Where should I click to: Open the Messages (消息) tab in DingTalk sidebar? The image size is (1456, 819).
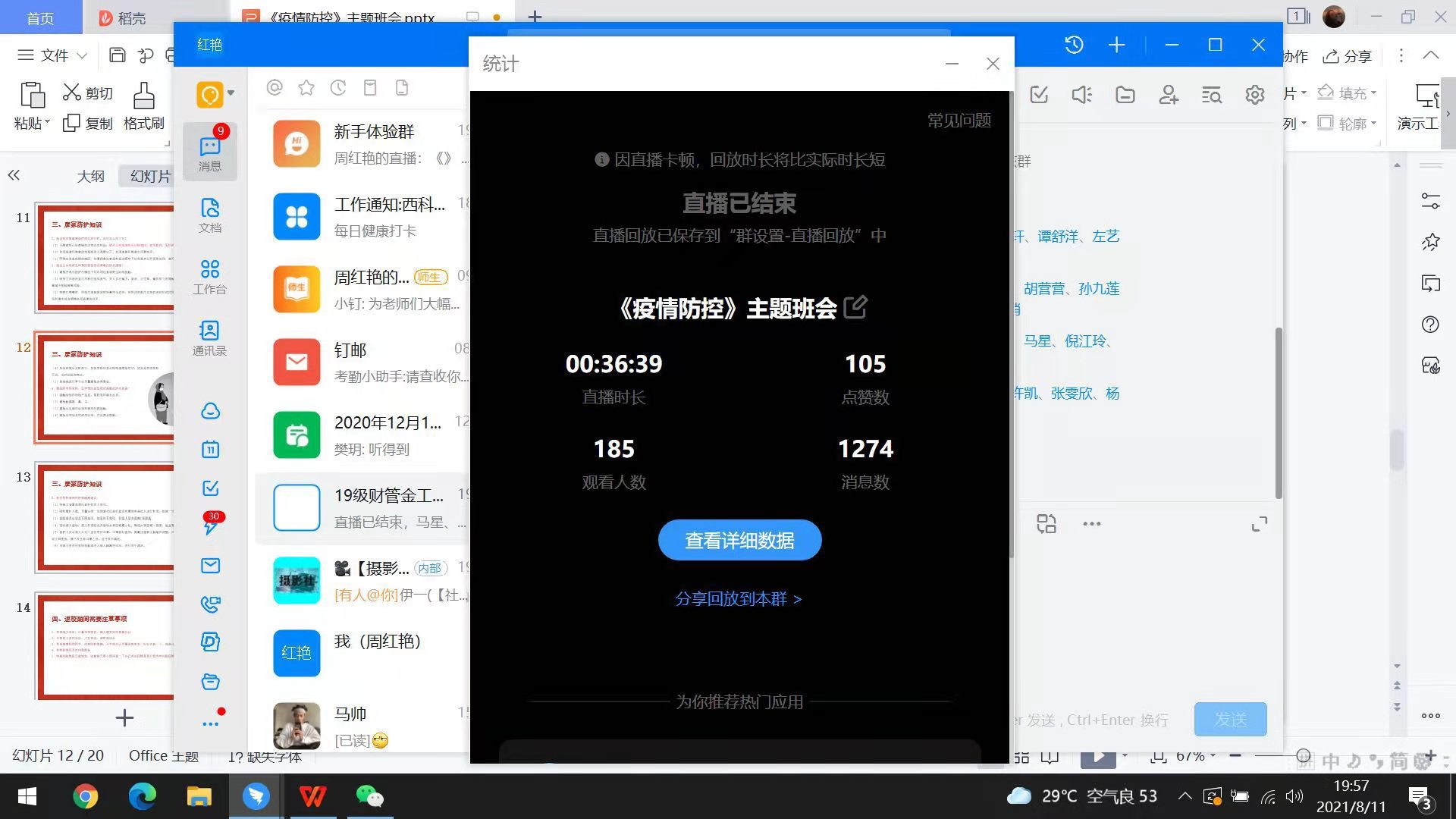coord(210,152)
